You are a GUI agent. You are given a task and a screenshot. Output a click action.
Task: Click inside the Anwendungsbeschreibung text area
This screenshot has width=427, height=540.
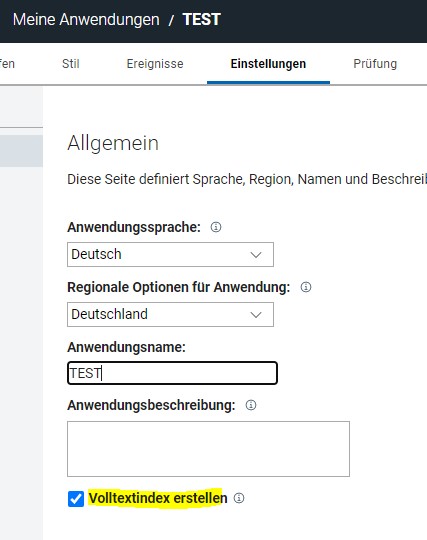click(x=208, y=449)
